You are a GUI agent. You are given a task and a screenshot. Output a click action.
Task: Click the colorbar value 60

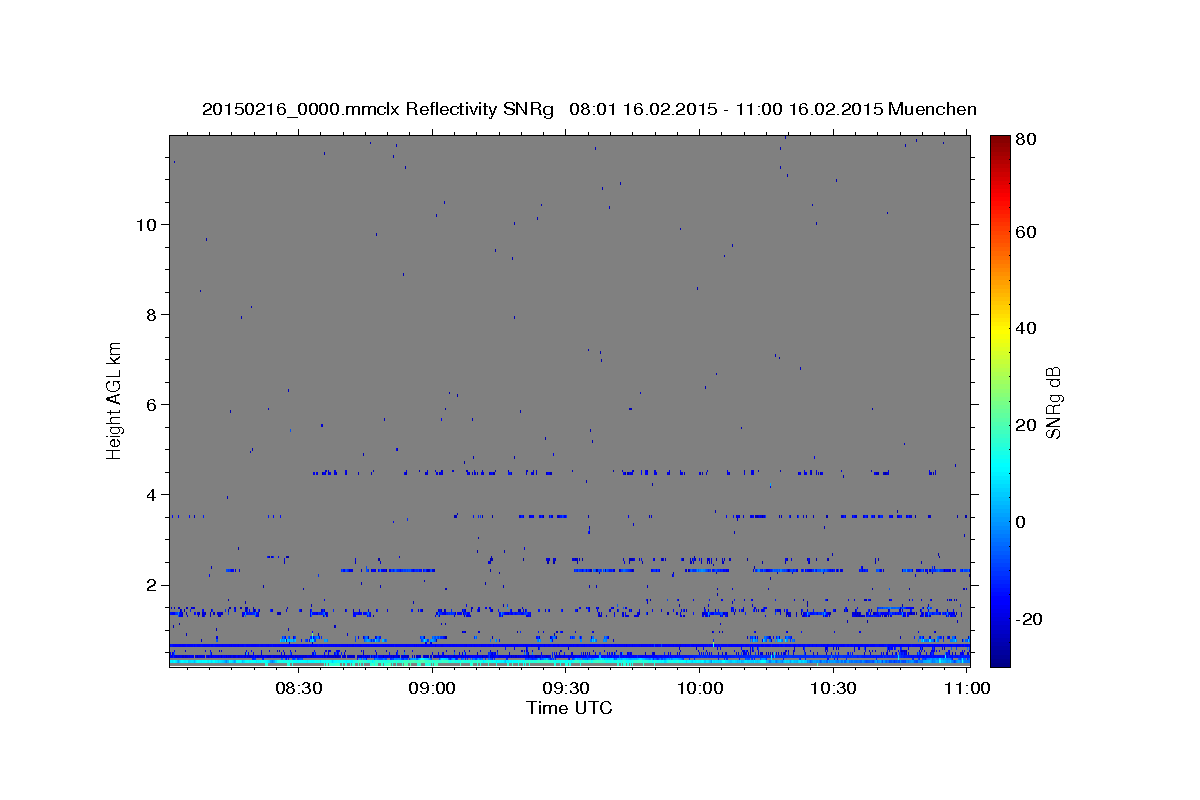click(x=1025, y=232)
